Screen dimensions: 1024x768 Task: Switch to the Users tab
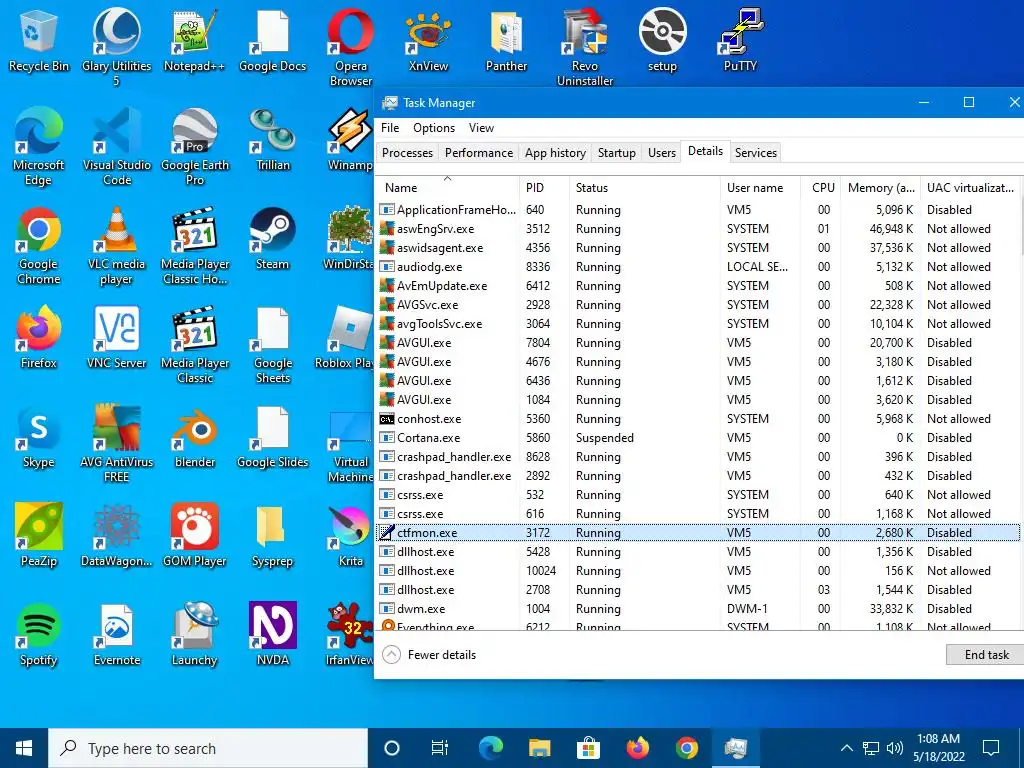pos(662,153)
